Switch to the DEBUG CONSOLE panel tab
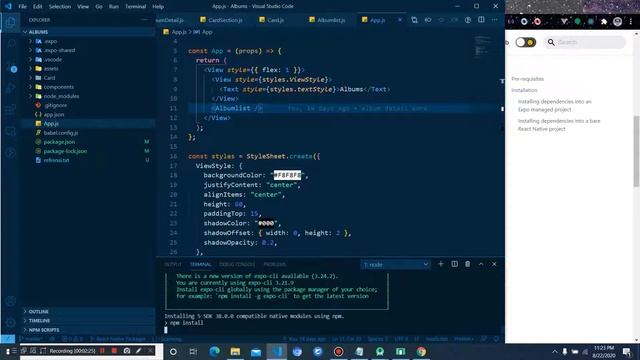This screenshot has height=360, width=640. [x=237, y=264]
